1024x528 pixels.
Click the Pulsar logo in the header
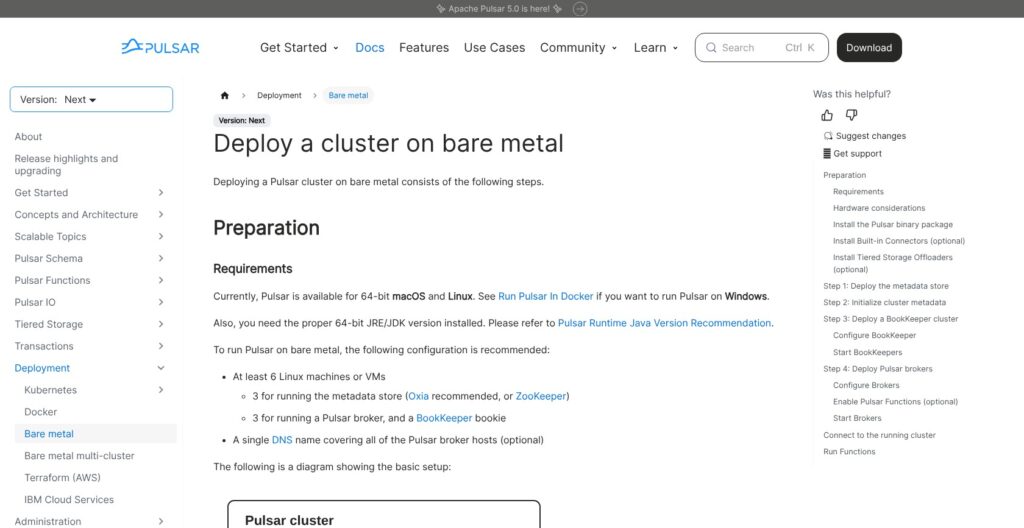[x=161, y=47]
